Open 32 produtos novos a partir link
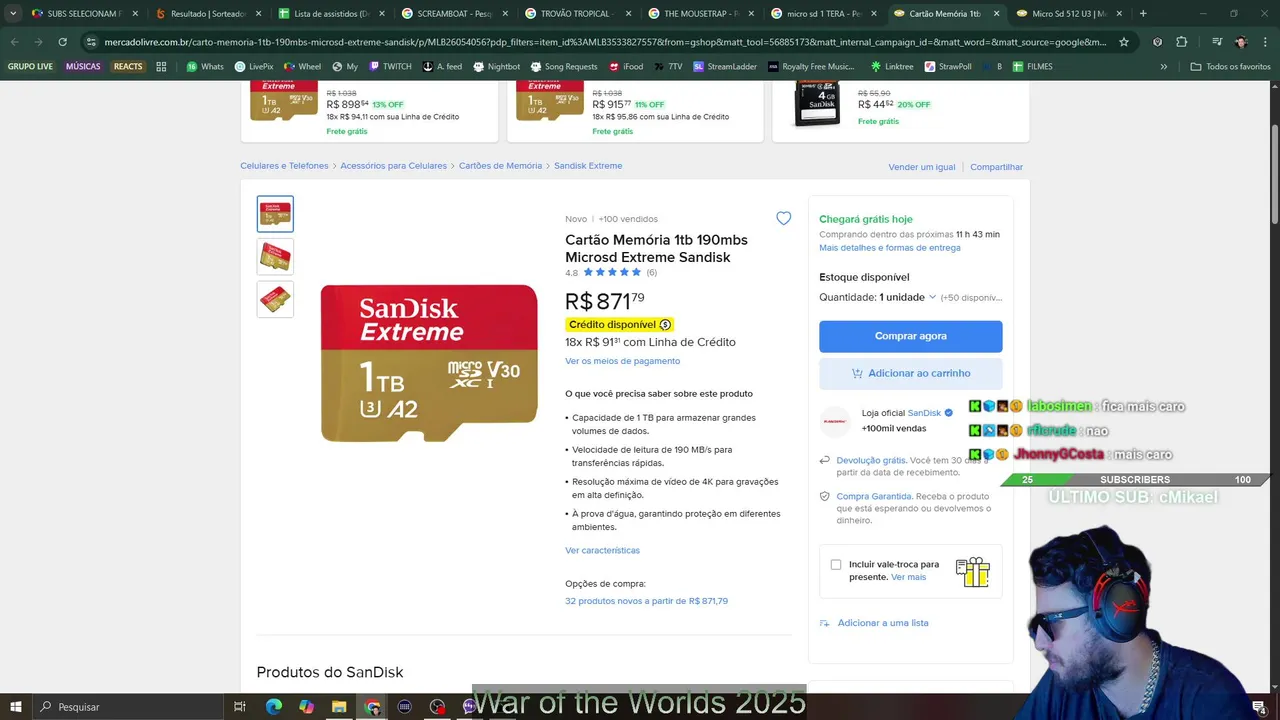 646,601
